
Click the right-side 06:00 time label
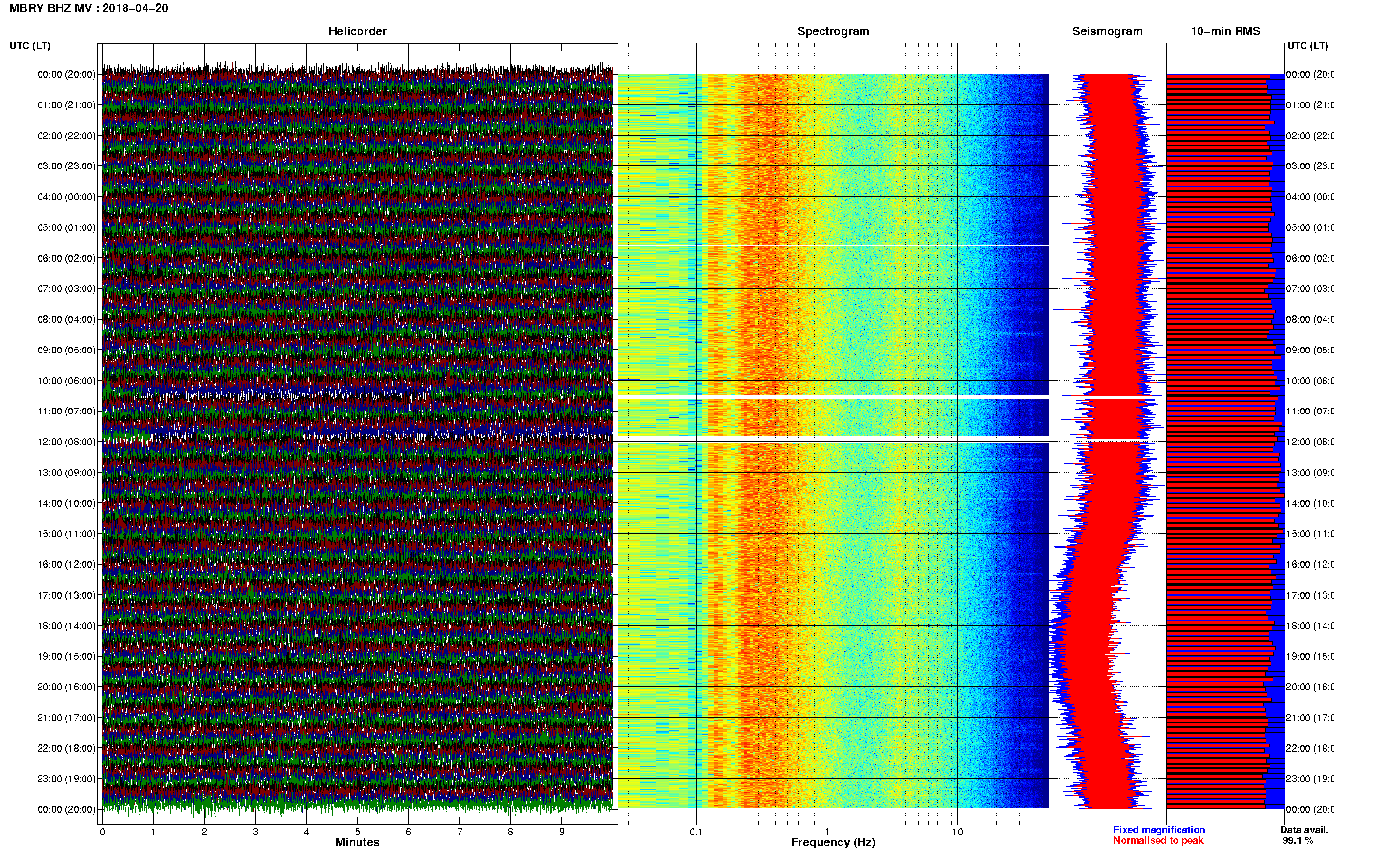coord(1310,258)
